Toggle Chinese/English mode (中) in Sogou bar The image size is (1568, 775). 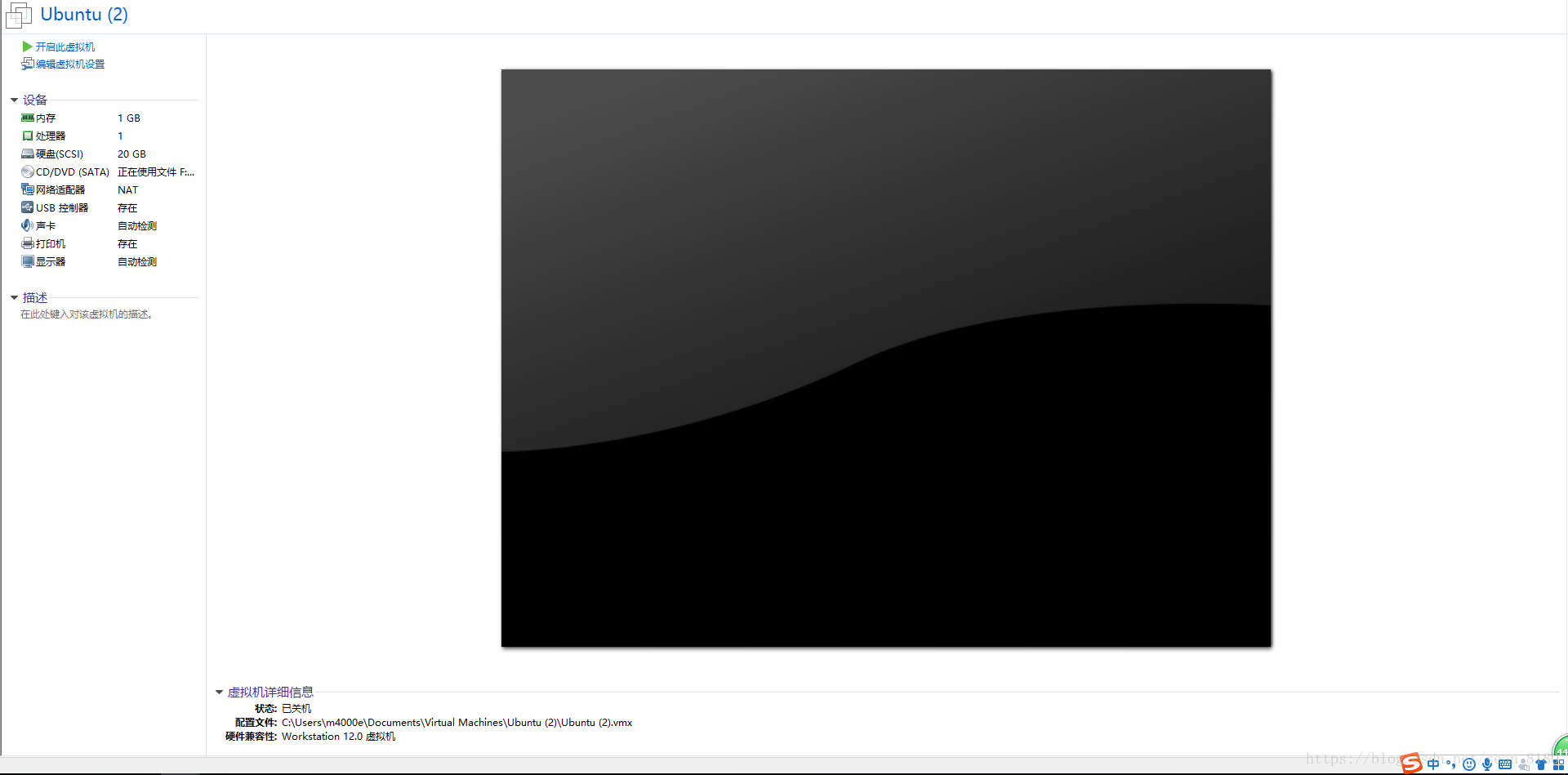1433,764
